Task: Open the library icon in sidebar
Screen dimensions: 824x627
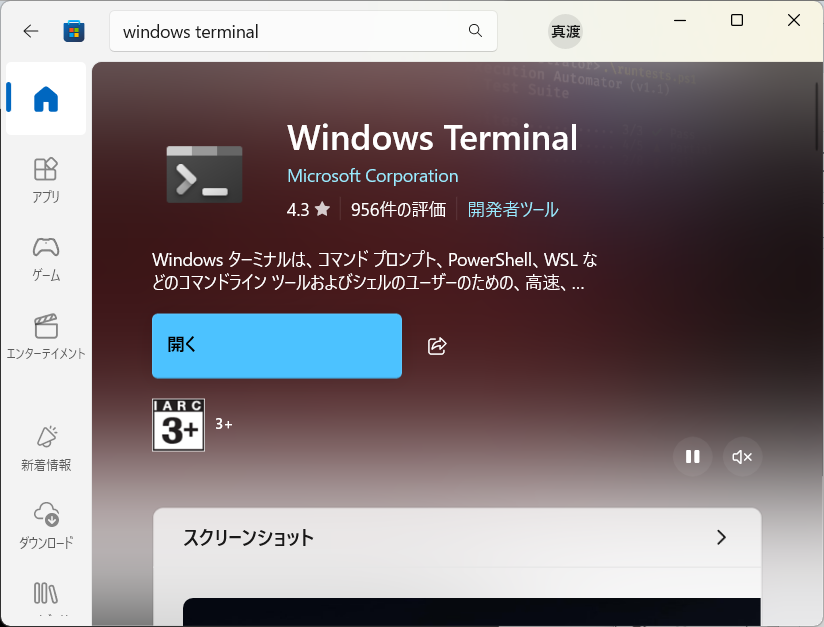Action: click(x=46, y=593)
